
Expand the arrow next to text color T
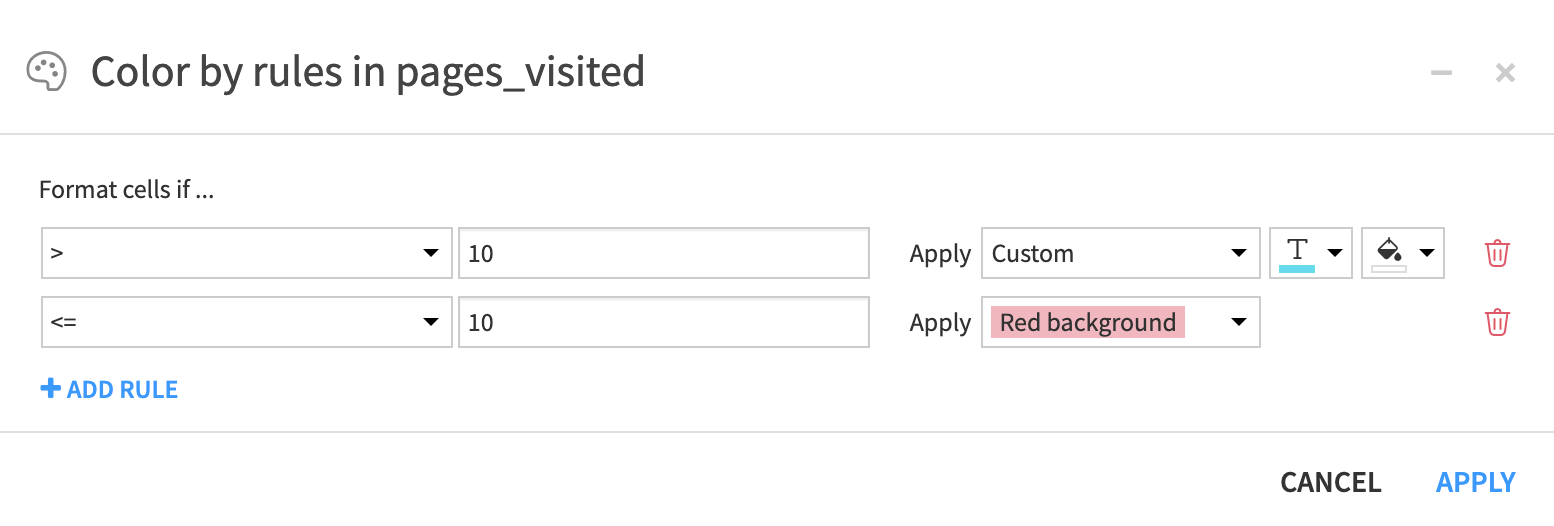pyautogui.click(x=1334, y=254)
